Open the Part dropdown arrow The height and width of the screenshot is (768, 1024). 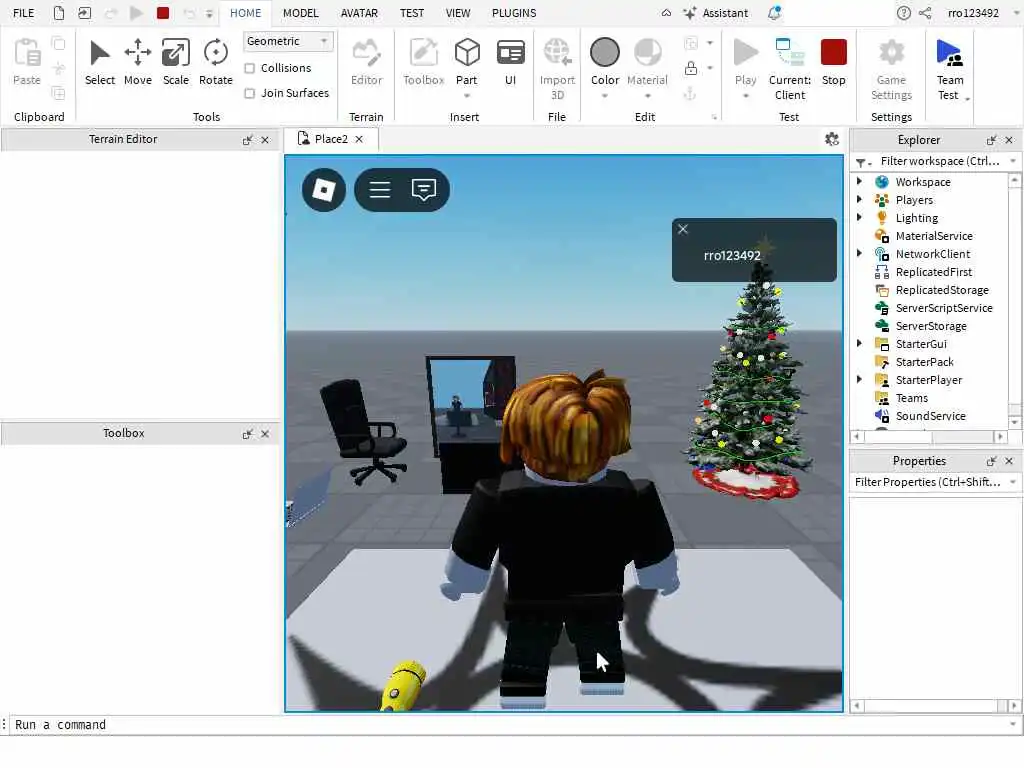point(467,96)
